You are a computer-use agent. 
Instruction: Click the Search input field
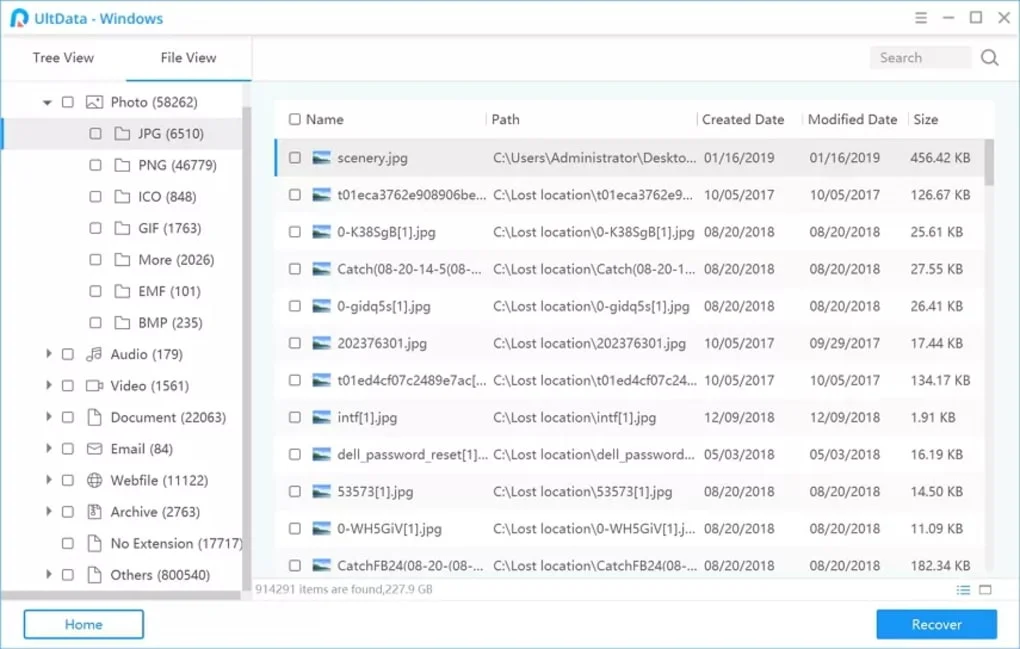(920, 58)
